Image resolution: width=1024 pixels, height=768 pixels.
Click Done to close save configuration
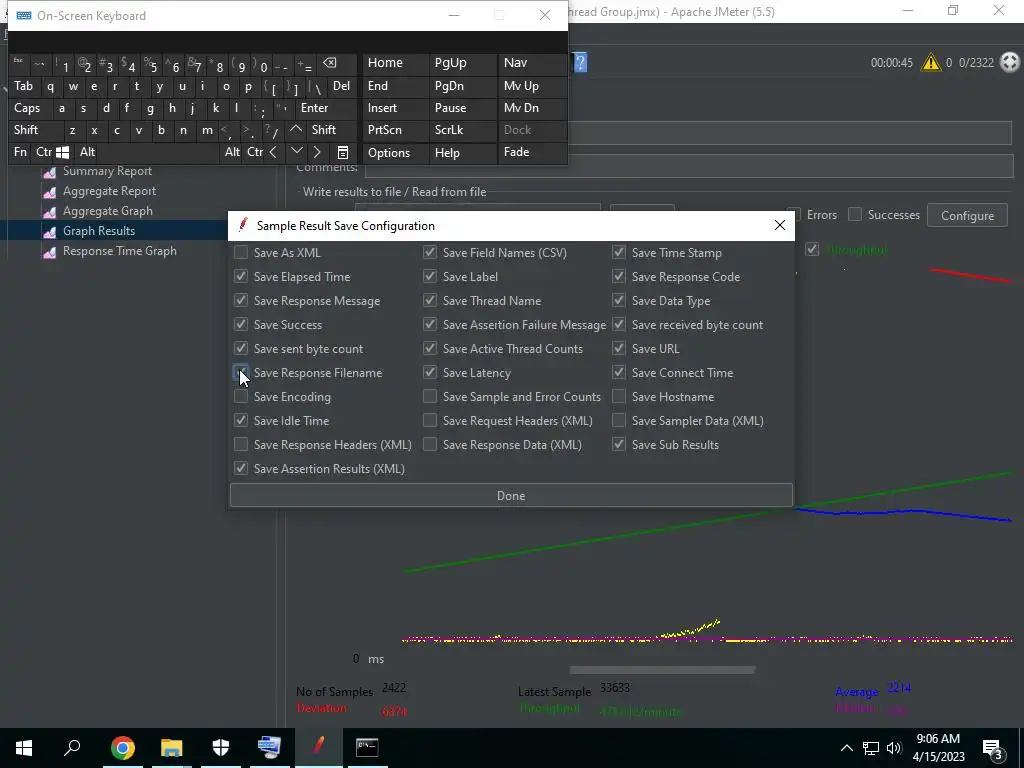point(511,496)
